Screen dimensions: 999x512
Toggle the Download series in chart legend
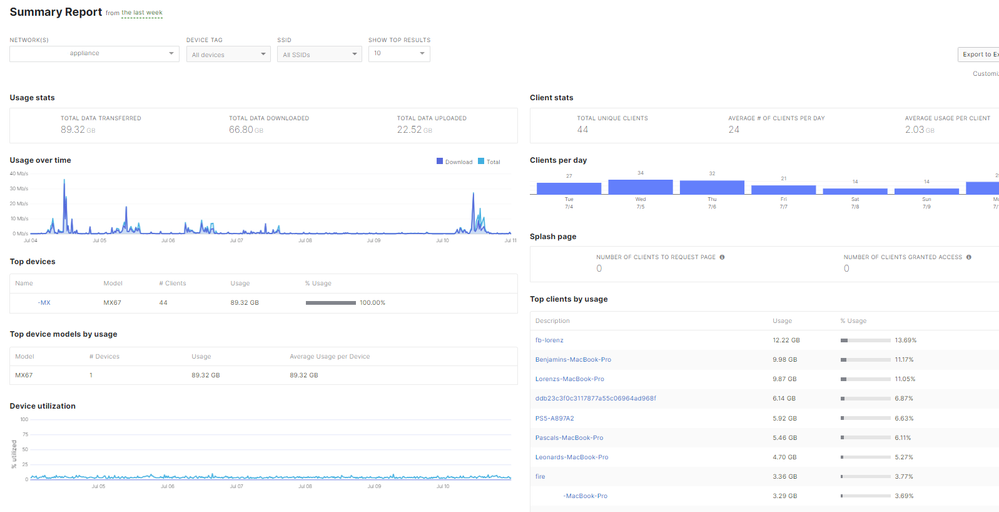coord(454,161)
